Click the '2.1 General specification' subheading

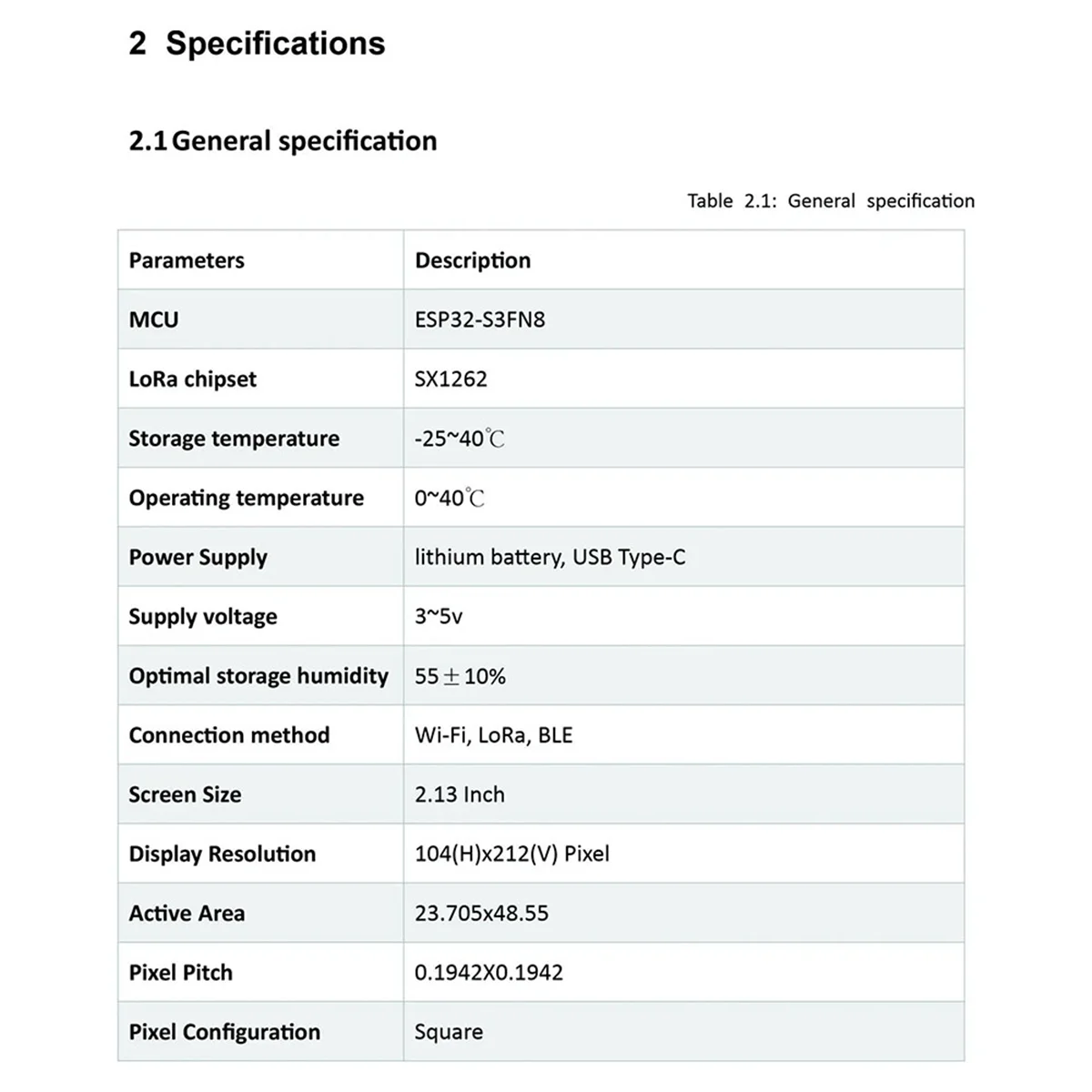[x=283, y=141]
